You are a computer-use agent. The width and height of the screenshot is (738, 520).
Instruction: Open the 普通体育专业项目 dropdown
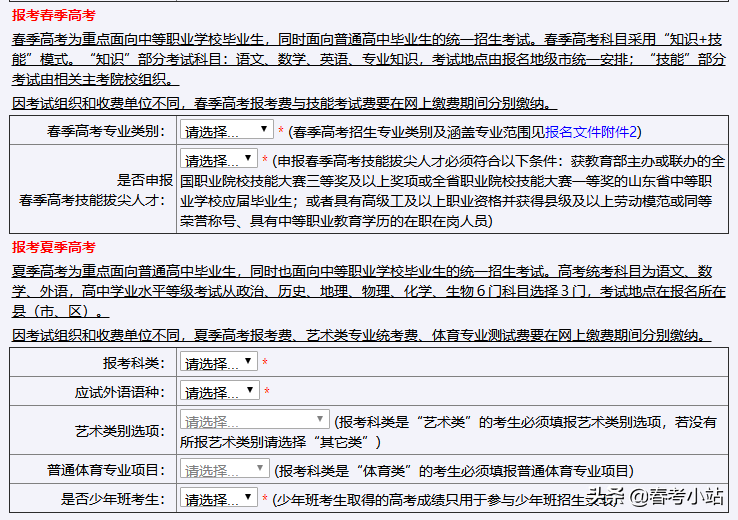pos(225,469)
